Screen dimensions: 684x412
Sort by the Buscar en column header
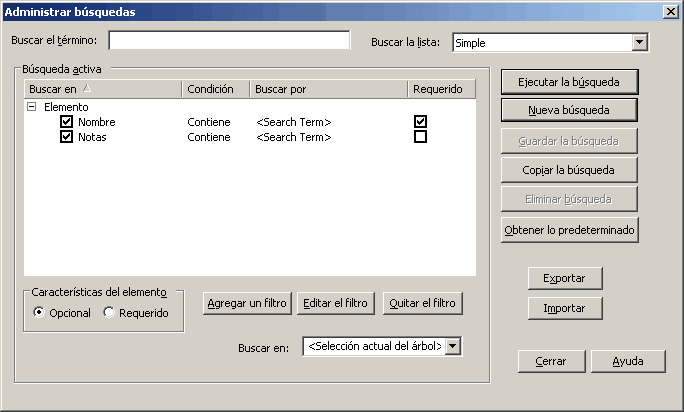tap(103, 89)
